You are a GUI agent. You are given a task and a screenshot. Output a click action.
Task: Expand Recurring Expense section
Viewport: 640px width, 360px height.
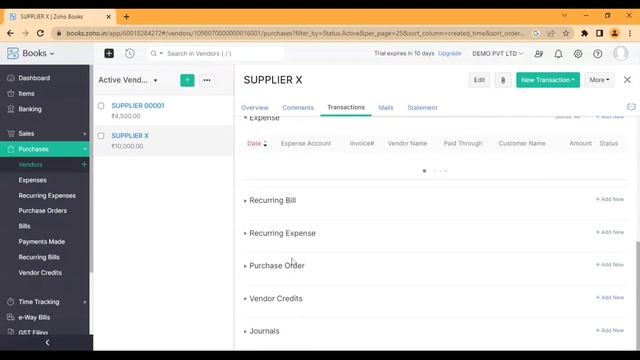click(280, 233)
